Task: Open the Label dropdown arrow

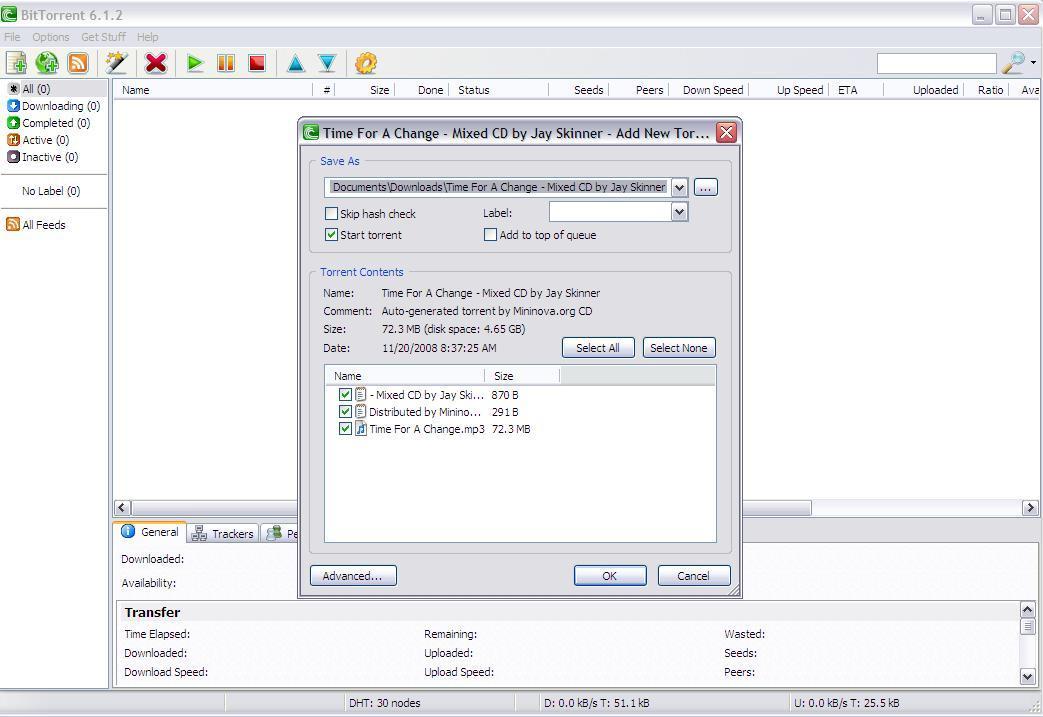Action: coord(678,212)
